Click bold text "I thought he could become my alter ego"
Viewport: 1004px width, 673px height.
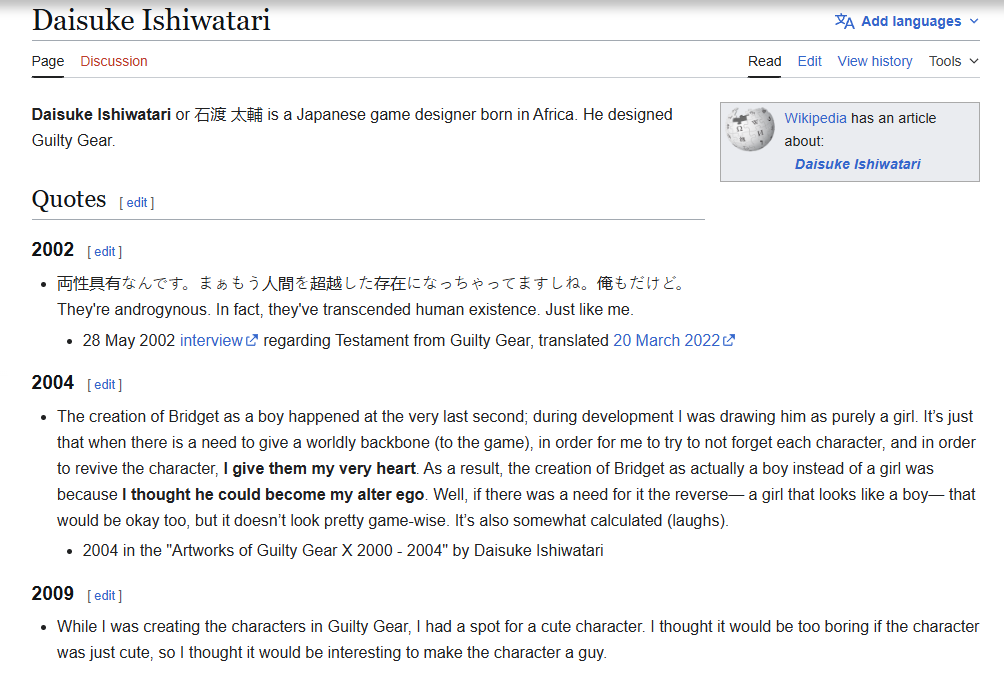[x=273, y=495]
